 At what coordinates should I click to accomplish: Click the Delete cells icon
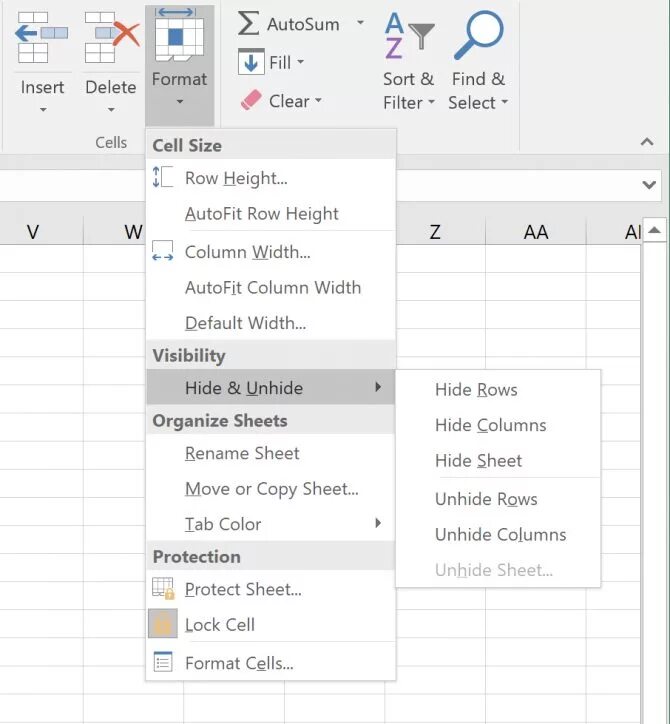[x=111, y=38]
